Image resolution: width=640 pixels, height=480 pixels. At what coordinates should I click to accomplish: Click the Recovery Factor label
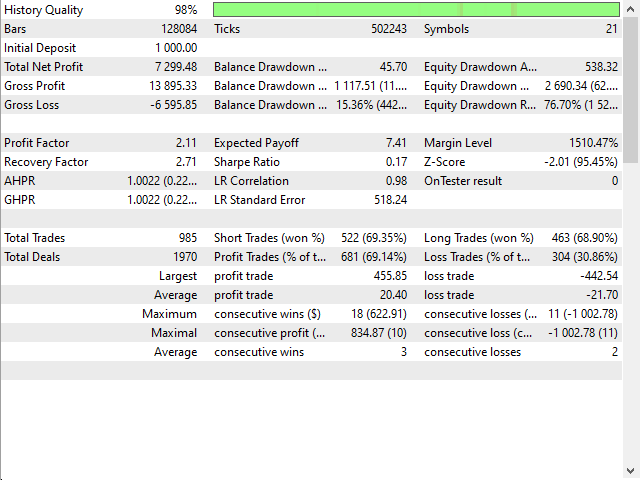(x=46, y=162)
